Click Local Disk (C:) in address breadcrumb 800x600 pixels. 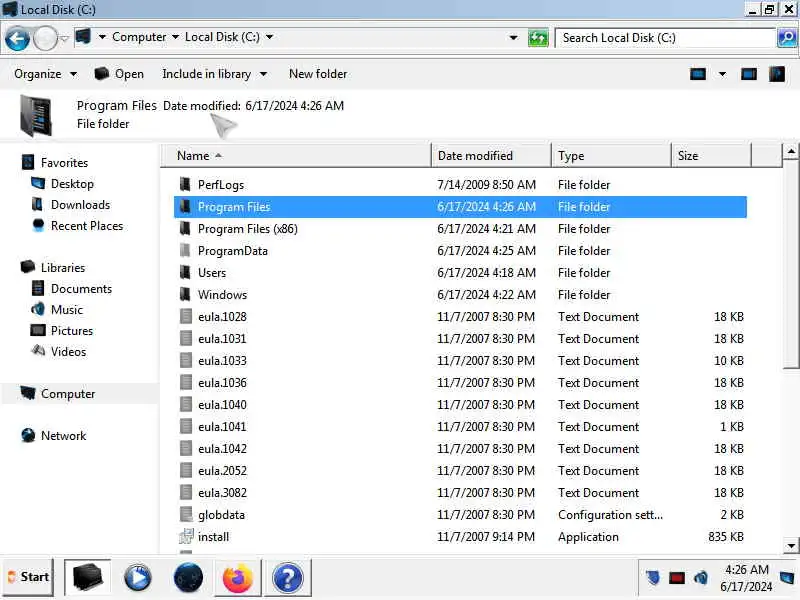click(x=222, y=37)
